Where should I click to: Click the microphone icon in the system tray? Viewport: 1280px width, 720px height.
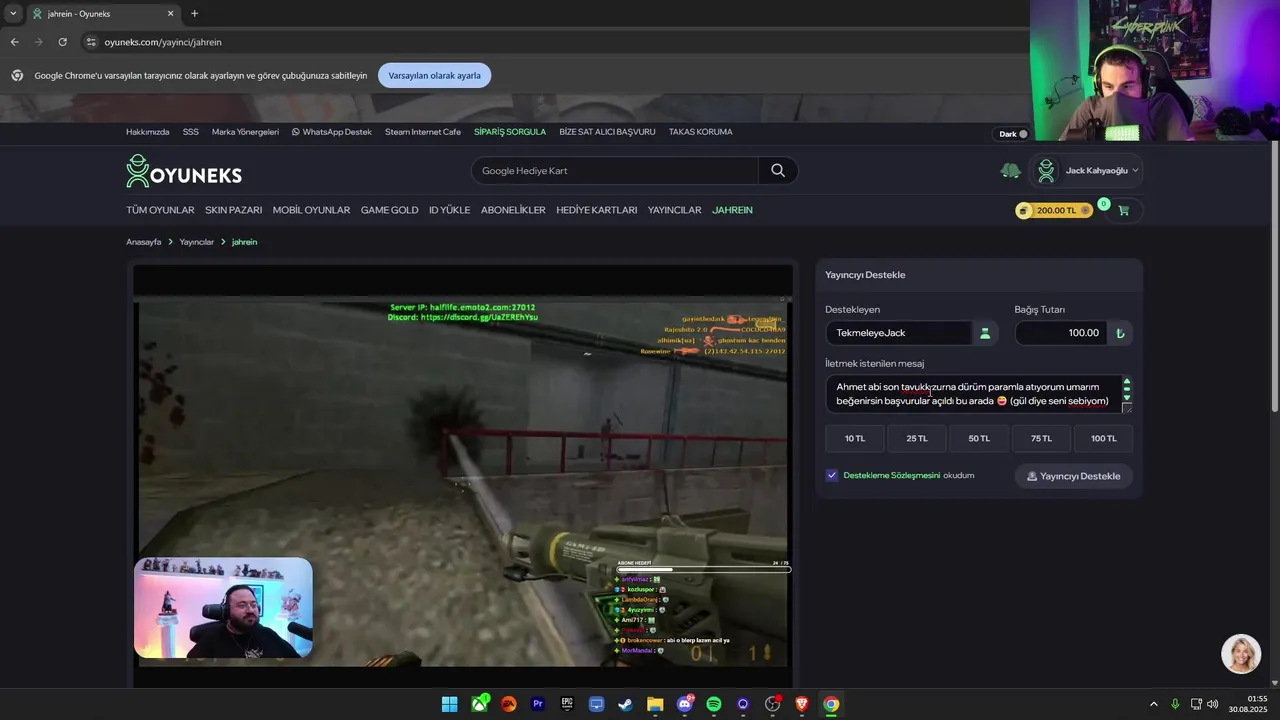tap(1175, 704)
